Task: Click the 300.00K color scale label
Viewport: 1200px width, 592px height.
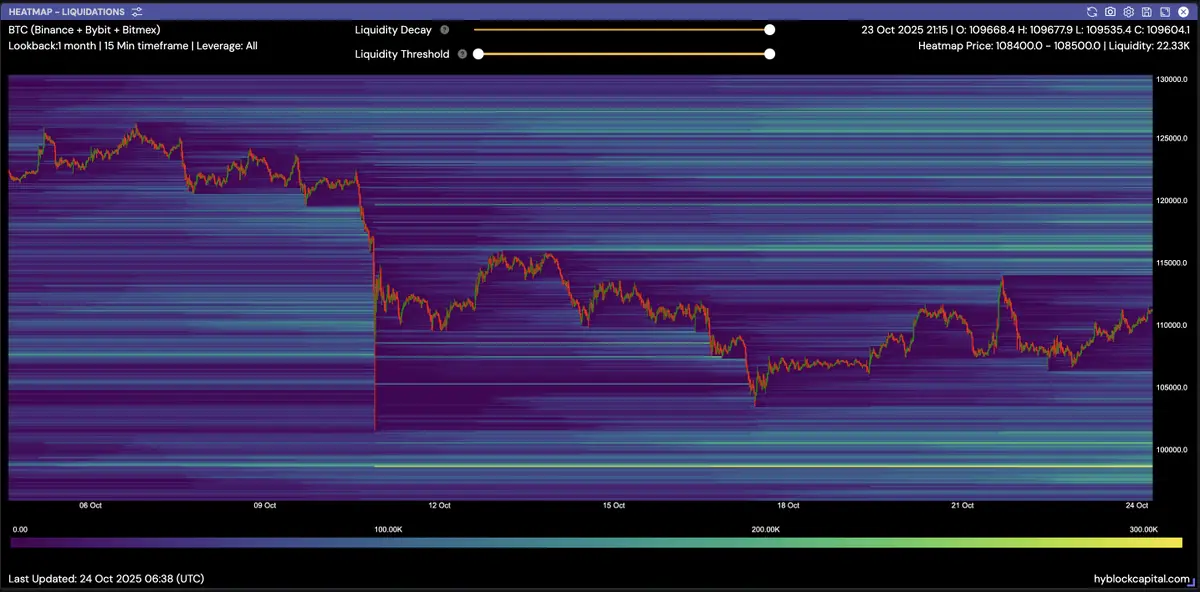Action: click(x=1143, y=529)
